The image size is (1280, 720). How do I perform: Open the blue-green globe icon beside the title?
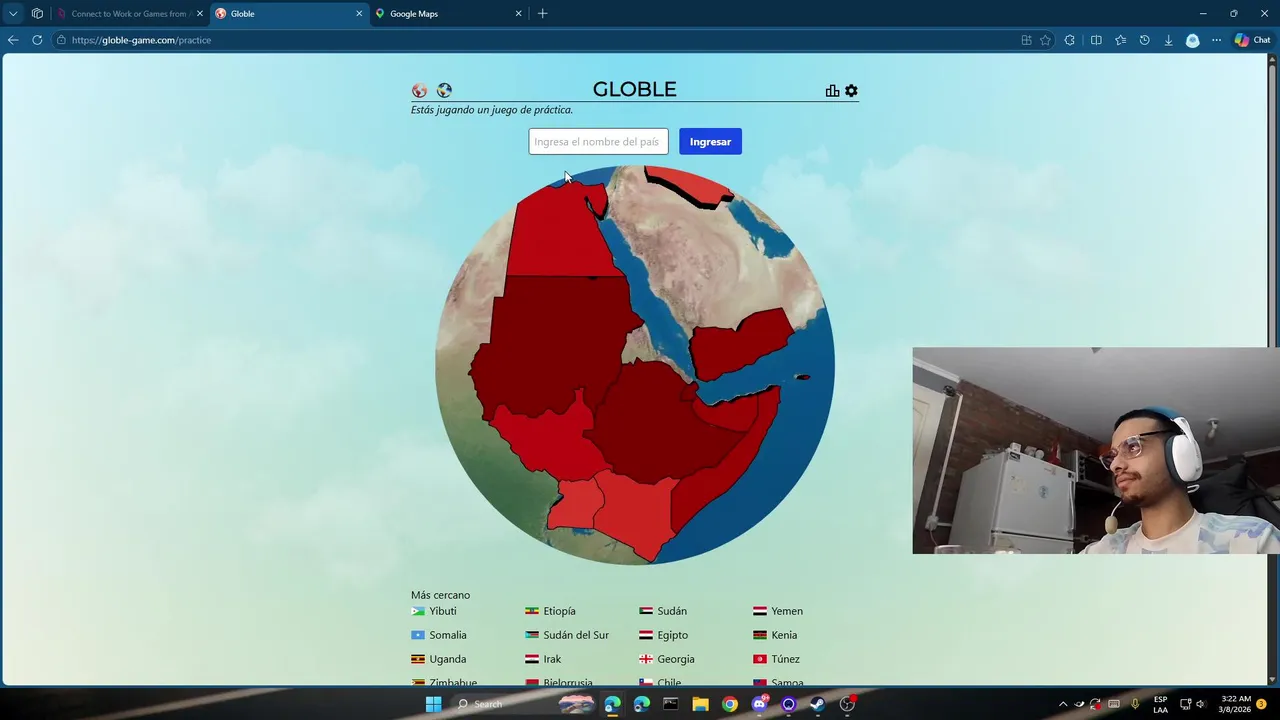444,91
